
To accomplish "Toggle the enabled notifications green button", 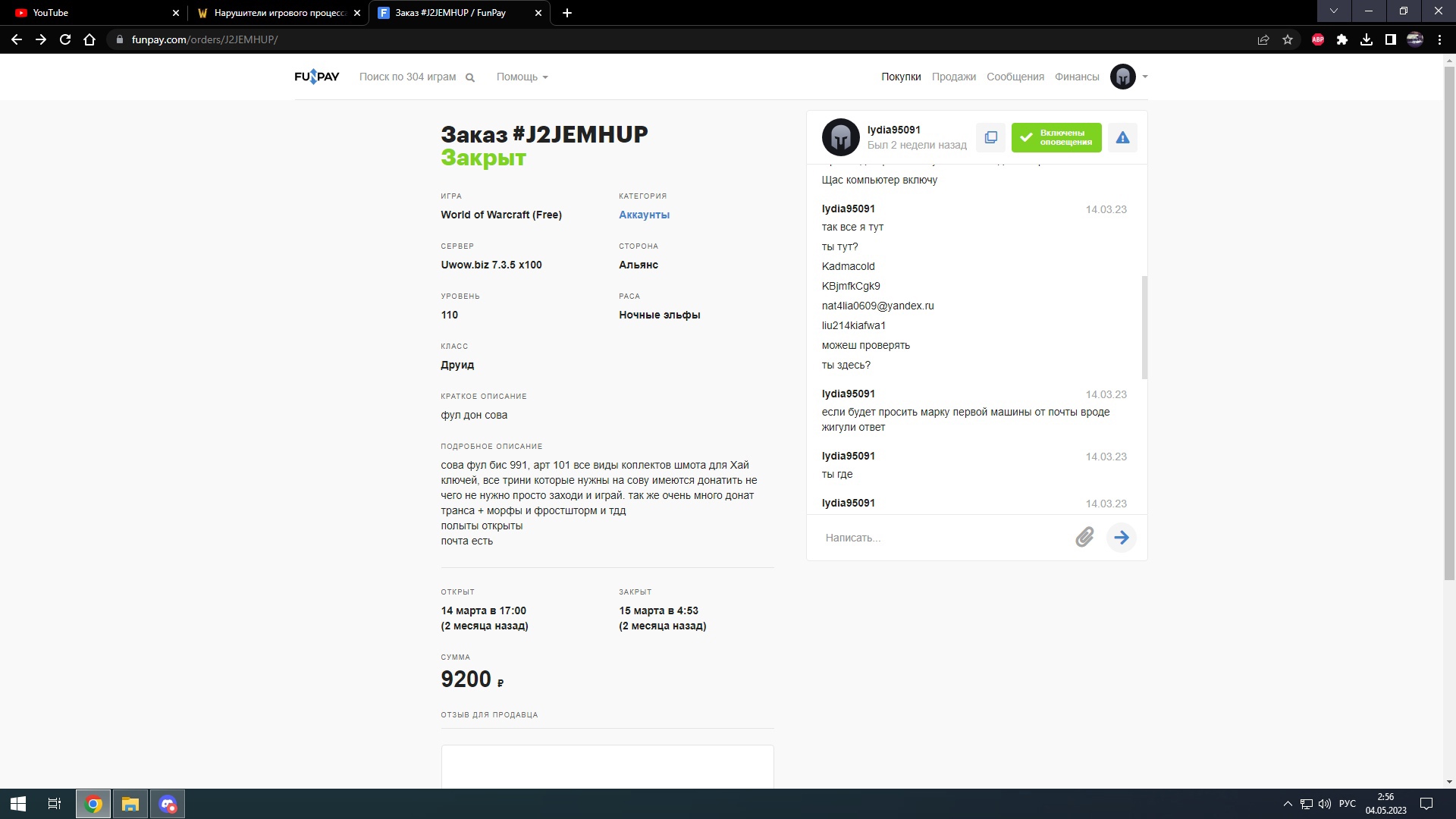I will [x=1056, y=137].
